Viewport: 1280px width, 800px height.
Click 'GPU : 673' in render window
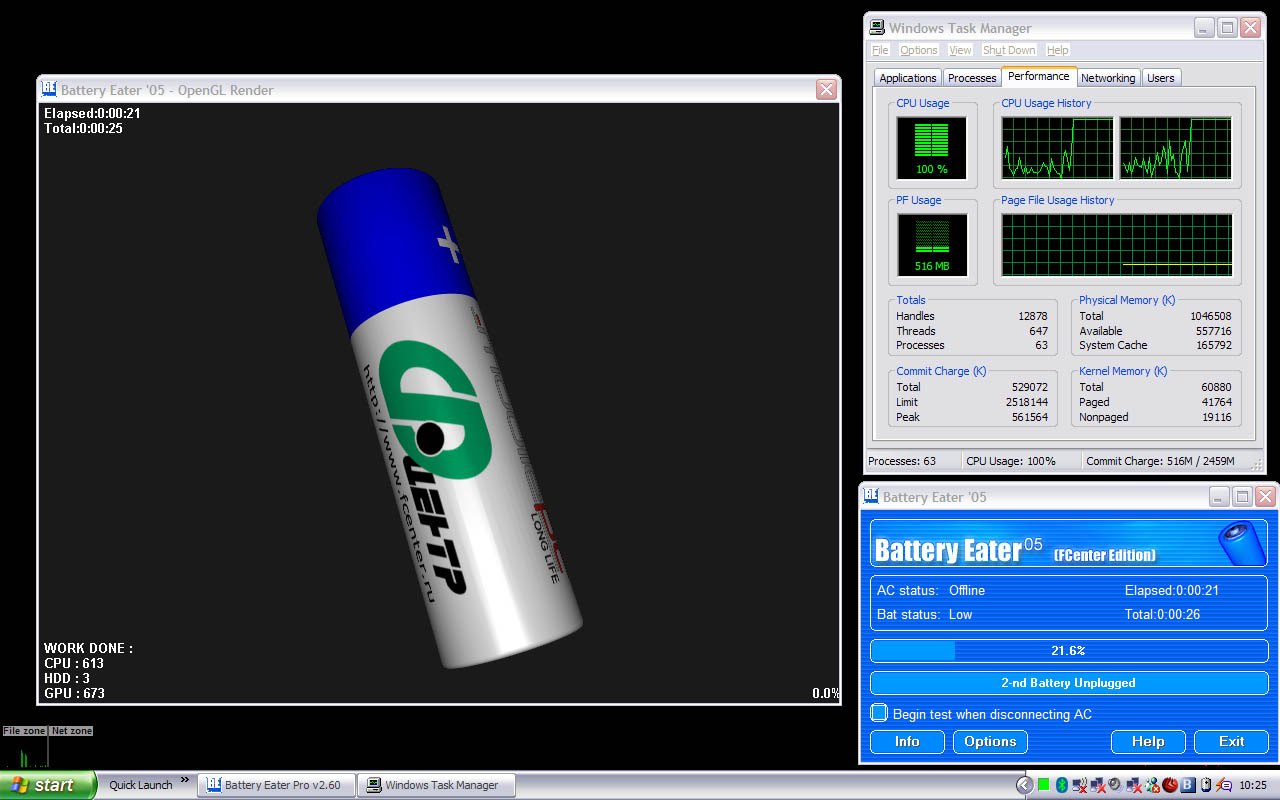pos(74,693)
